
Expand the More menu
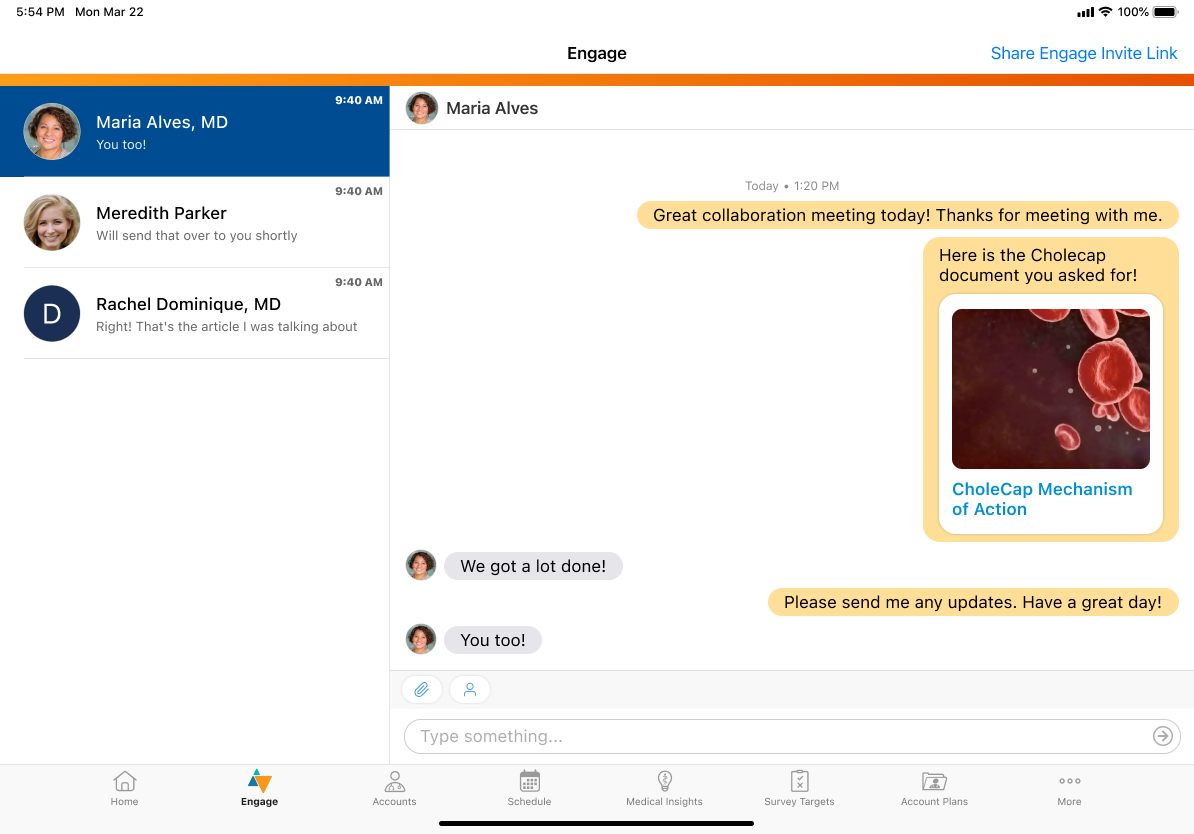[1069, 787]
